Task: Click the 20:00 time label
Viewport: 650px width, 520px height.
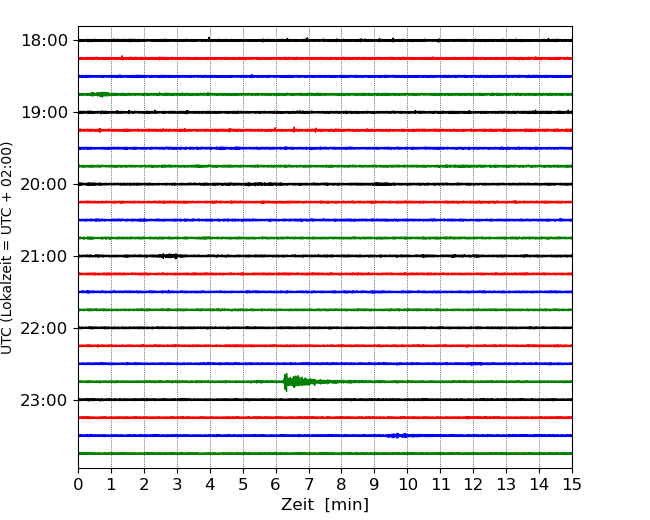Action: point(44,185)
